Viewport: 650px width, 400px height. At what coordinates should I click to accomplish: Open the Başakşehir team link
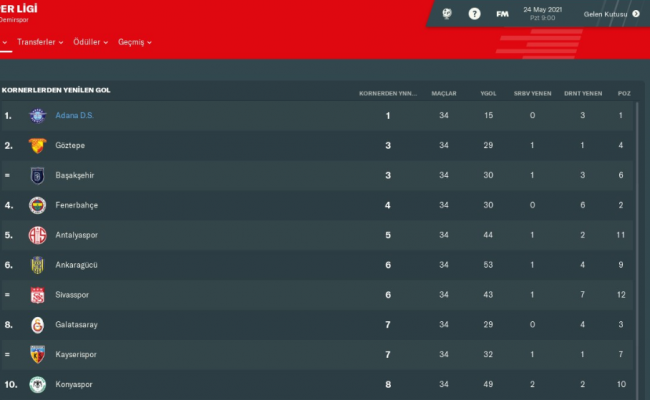78,176
